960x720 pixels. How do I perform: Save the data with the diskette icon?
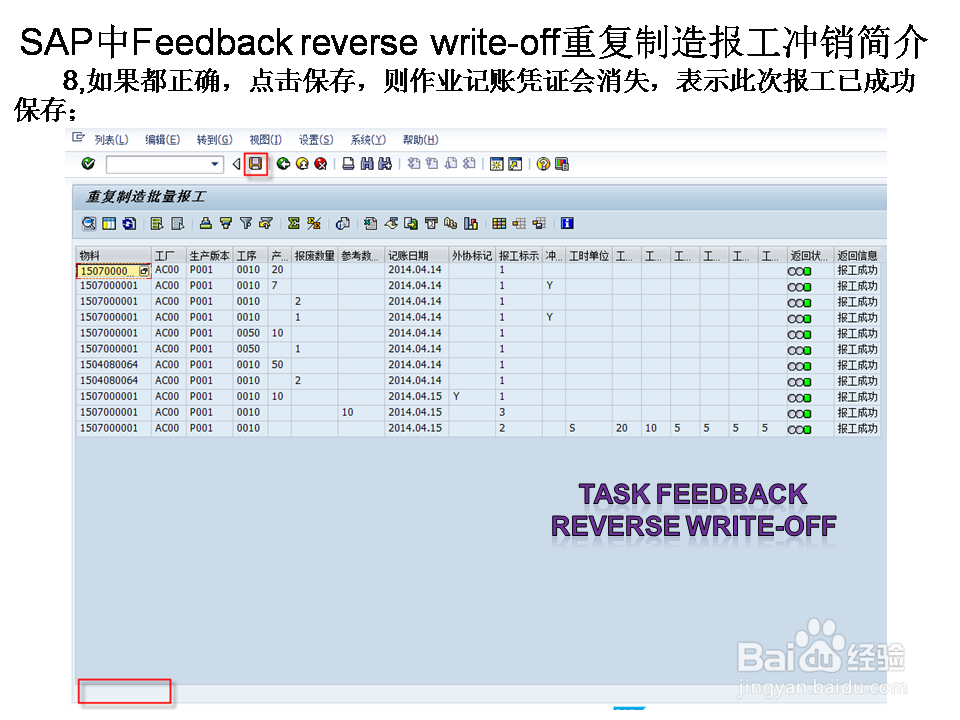click(x=255, y=164)
